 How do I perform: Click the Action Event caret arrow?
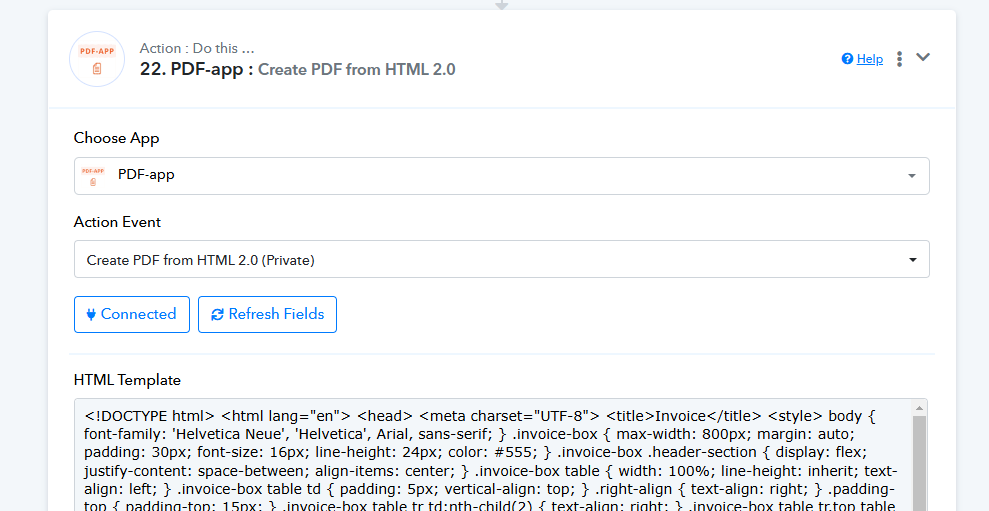point(912,260)
